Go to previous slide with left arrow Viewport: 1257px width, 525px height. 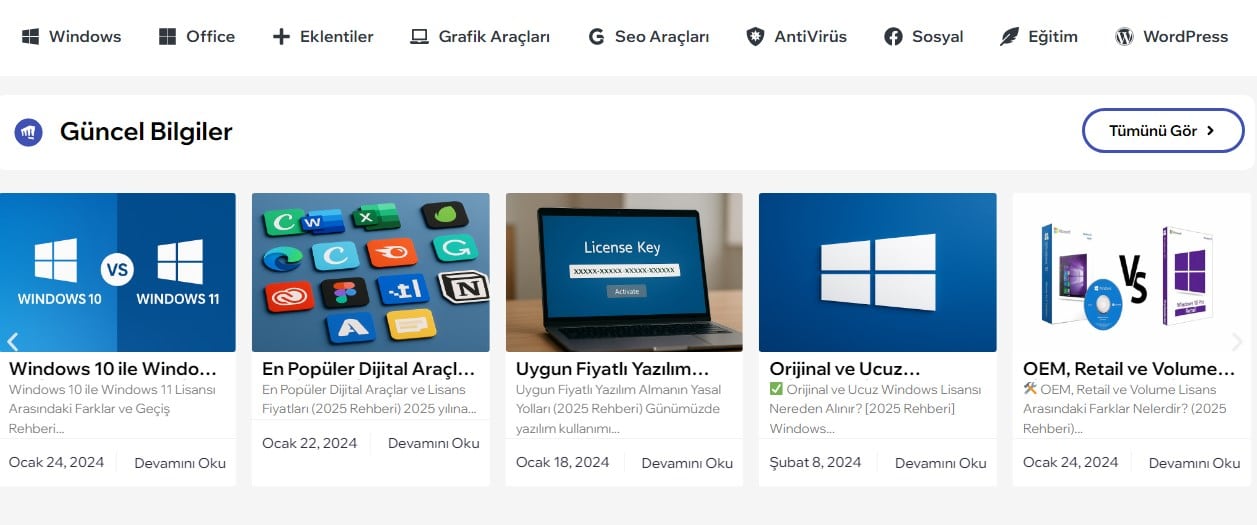coord(12,342)
